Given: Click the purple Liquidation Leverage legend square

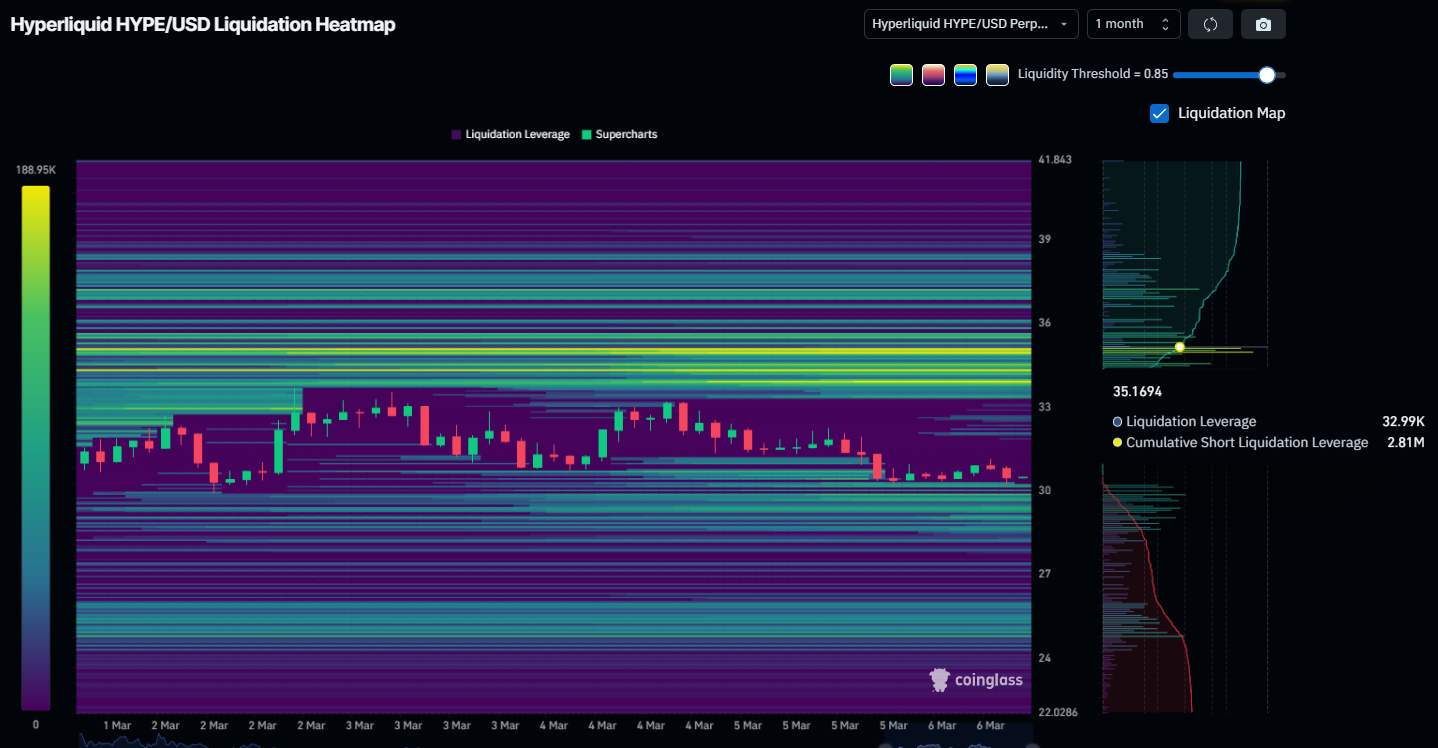Looking at the screenshot, I should (x=456, y=134).
